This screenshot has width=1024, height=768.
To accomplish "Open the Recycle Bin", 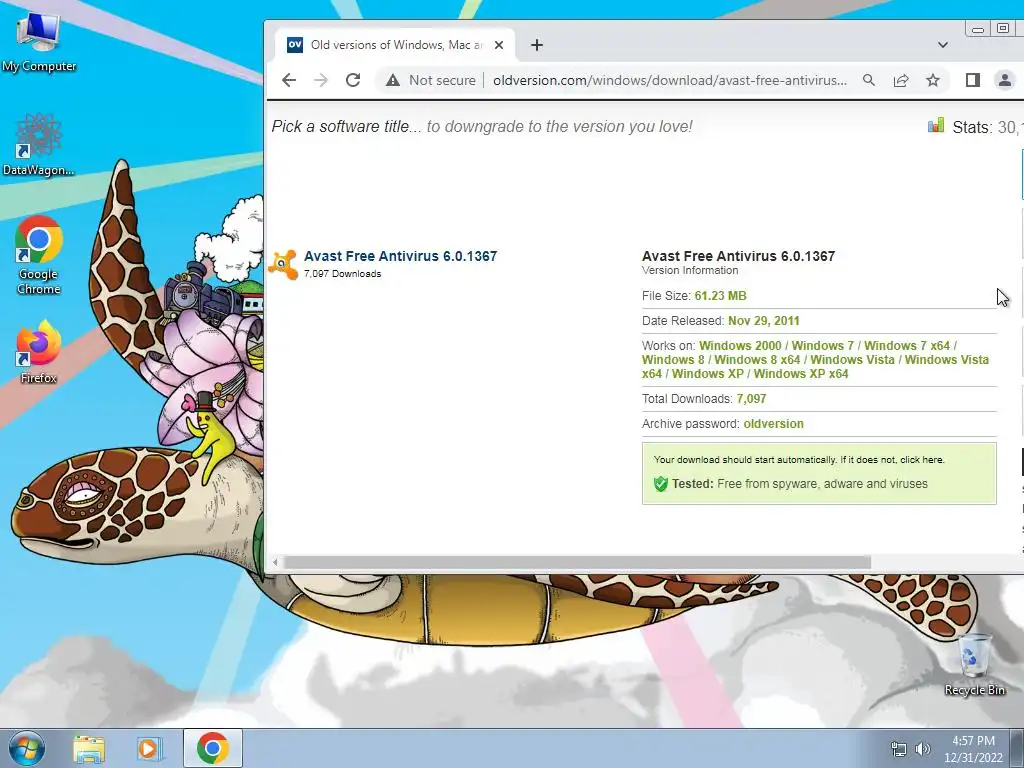I will 974,664.
